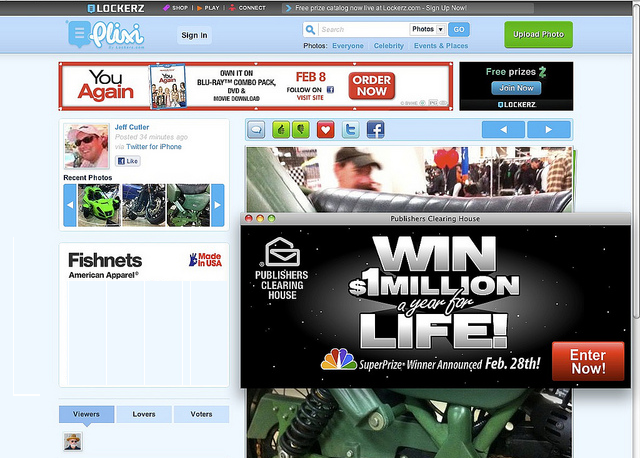Share the photo via Facebook icon
This screenshot has width=640, height=458.
point(375,129)
